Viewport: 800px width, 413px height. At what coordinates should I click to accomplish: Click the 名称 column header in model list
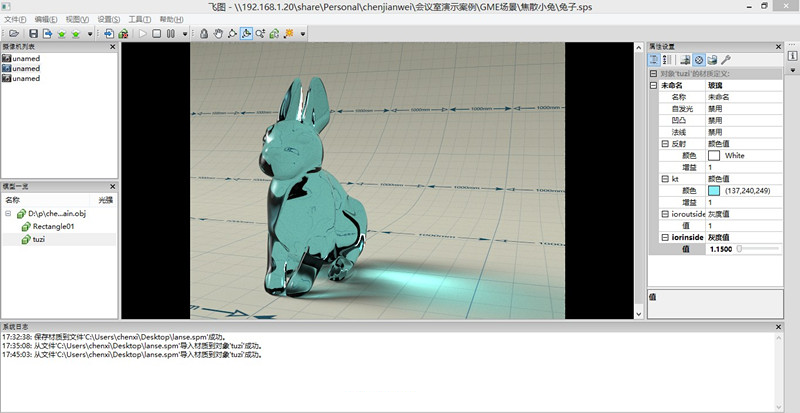click(12, 200)
